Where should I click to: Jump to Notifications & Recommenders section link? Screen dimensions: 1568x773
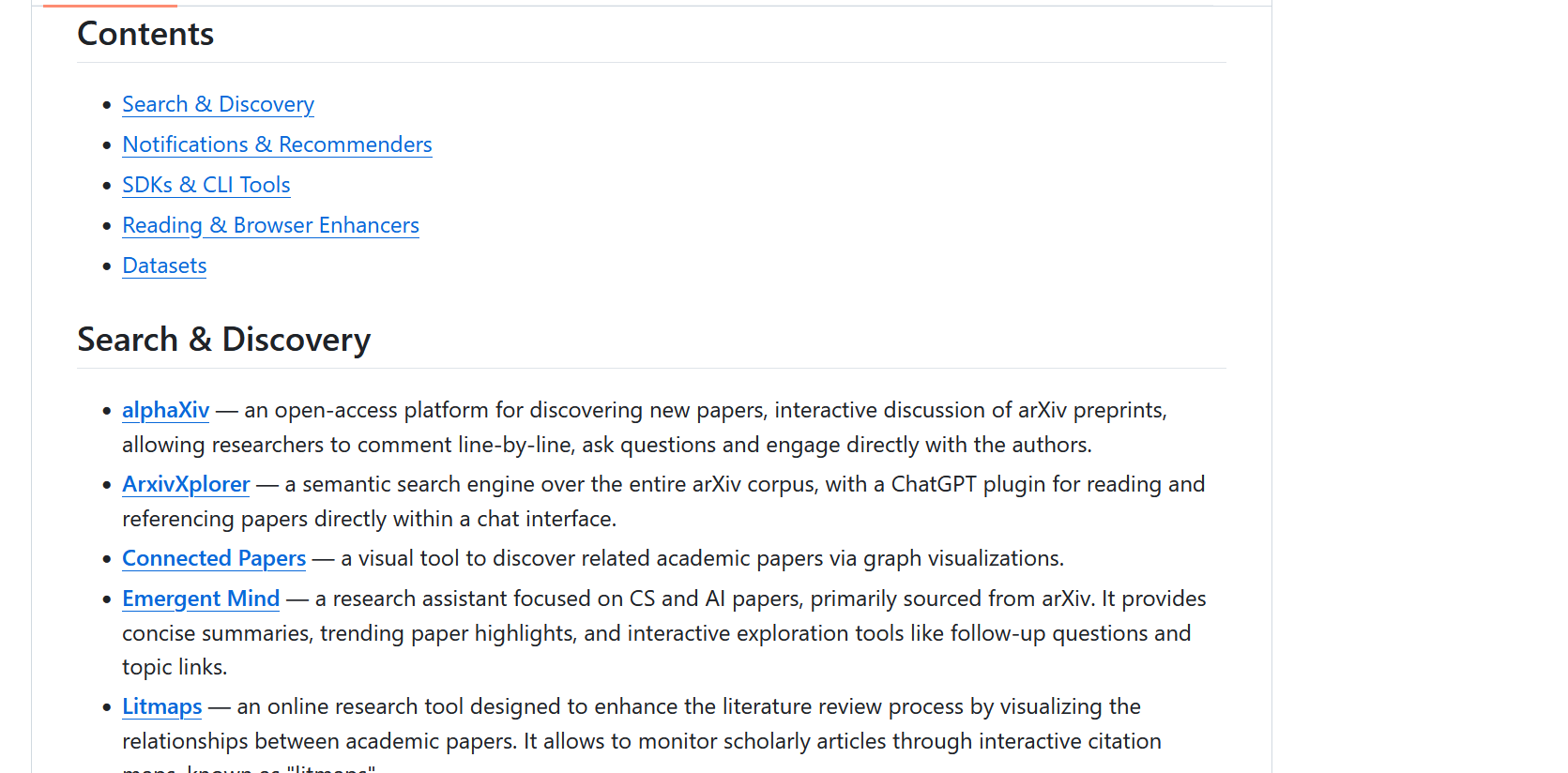click(277, 144)
